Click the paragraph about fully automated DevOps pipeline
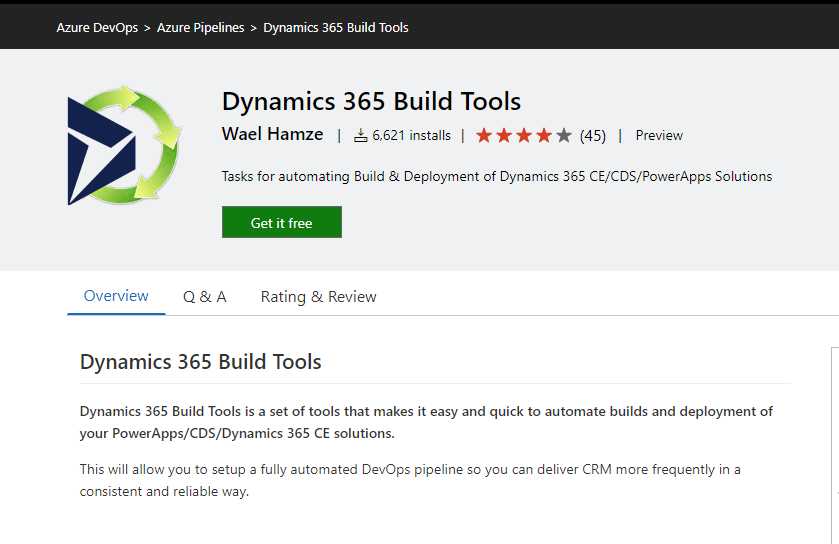The height and width of the screenshot is (544, 839). click(410, 480)
